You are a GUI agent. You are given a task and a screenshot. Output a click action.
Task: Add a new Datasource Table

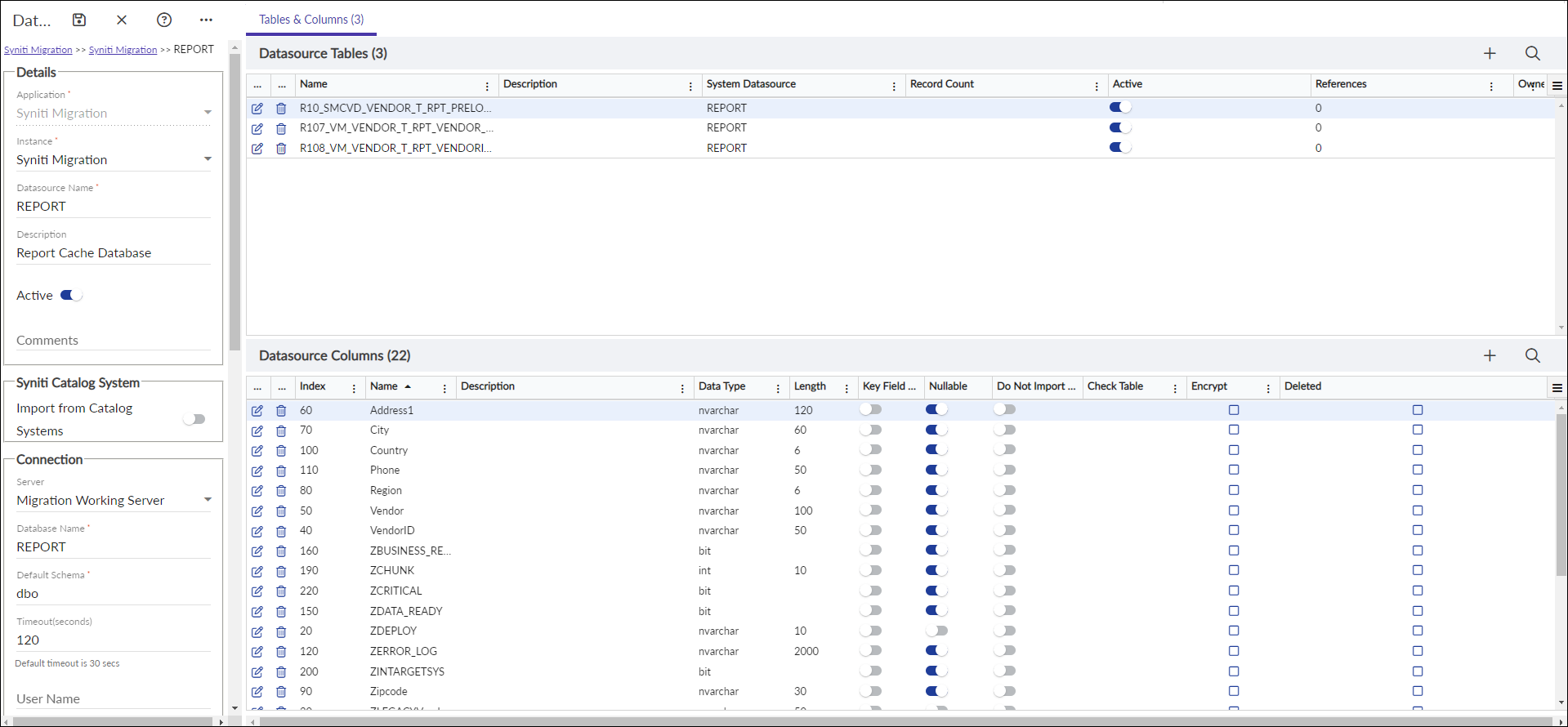[x=1490, y=53]
